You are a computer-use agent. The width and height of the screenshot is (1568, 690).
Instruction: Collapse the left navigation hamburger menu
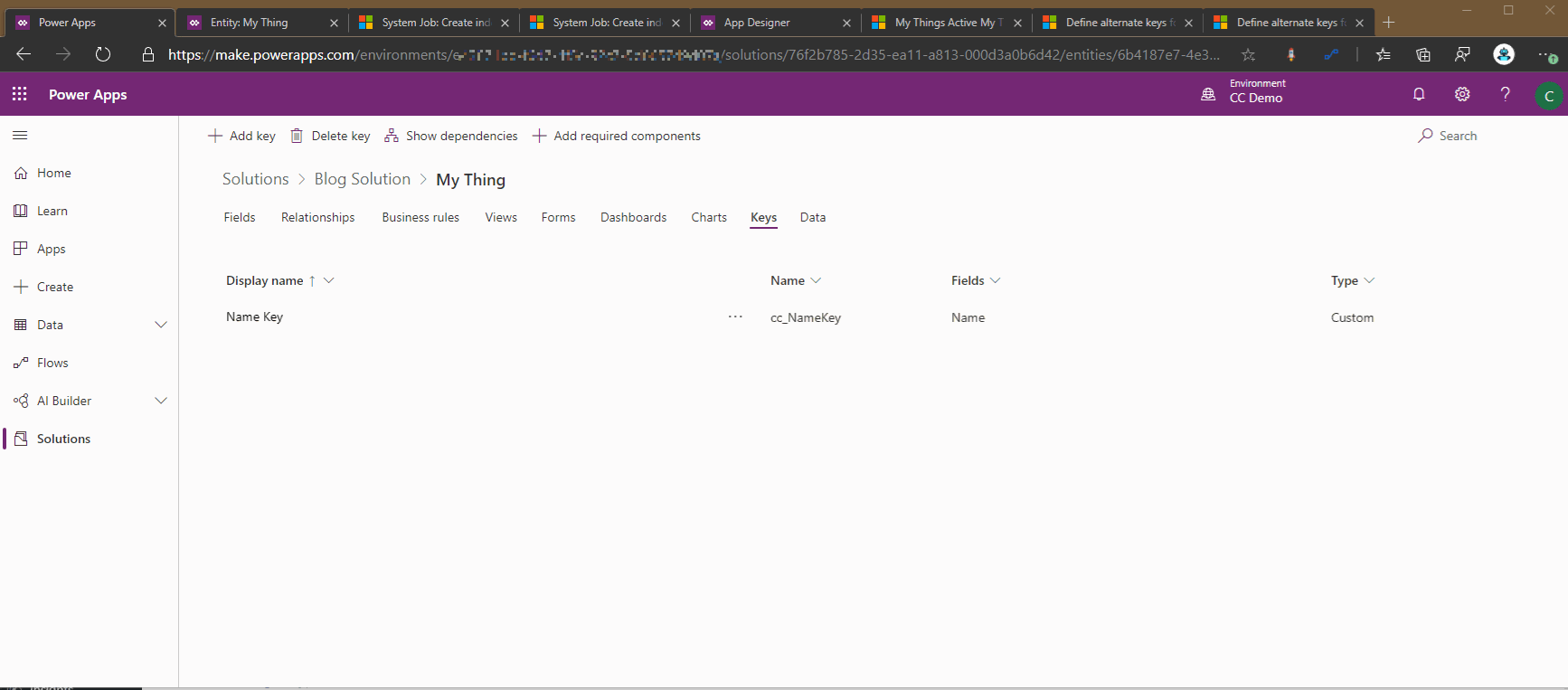[20, 136]
